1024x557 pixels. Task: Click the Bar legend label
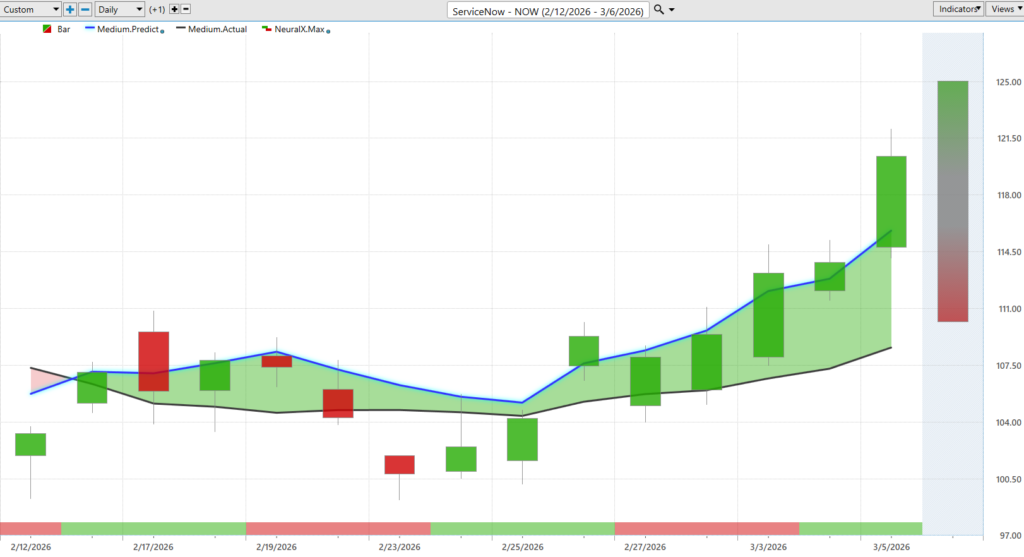[63, 29]
